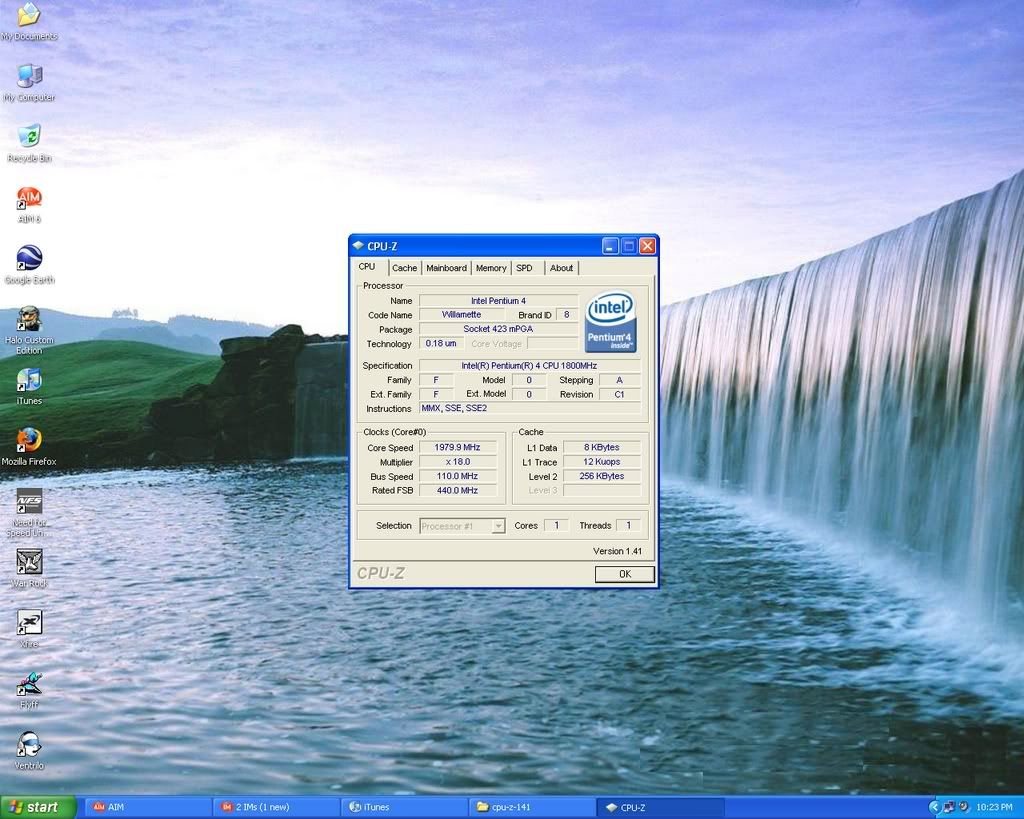
Task: Launch the Mozilla Firefox desktop shortcut
Action: (x=29, y=441)
